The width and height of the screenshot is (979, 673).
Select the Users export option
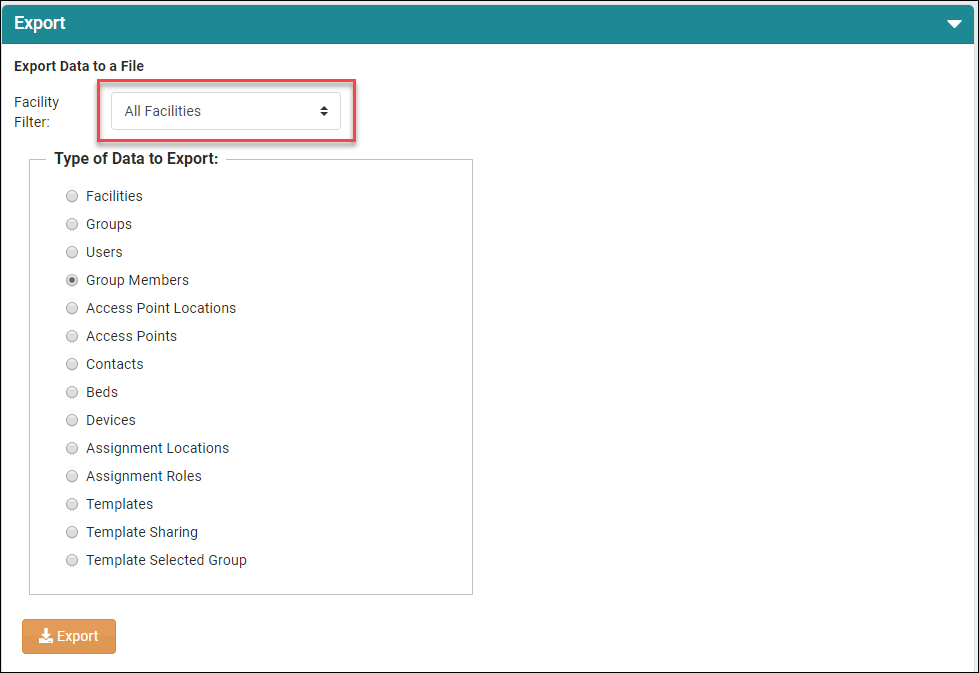(x=72, y=252)
